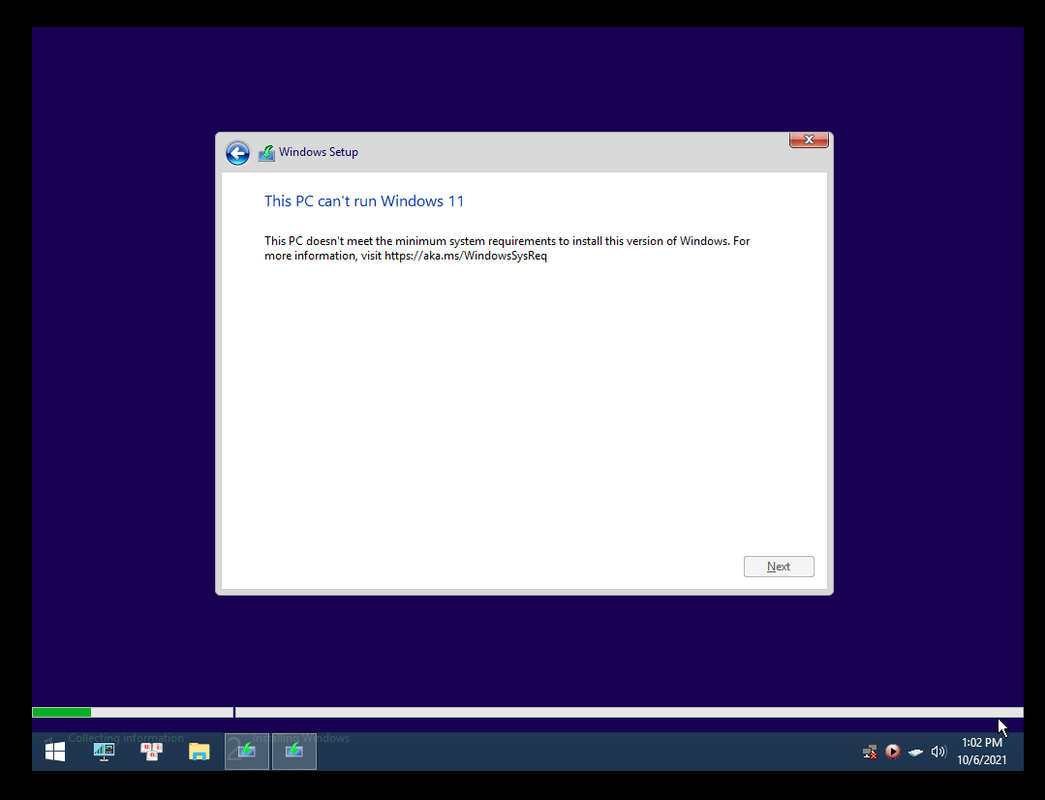
Task: Click the https://aka.ms/WindowsSysReq text
Action: (x=465, y=256)
